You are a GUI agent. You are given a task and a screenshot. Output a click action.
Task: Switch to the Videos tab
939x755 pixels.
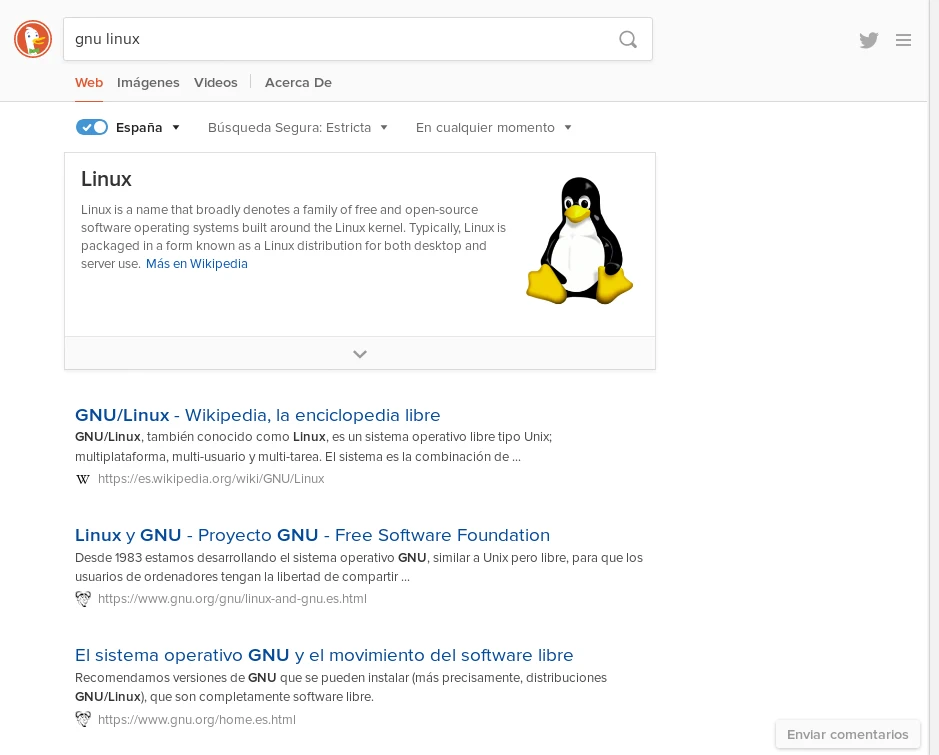(x=216, y=83)
